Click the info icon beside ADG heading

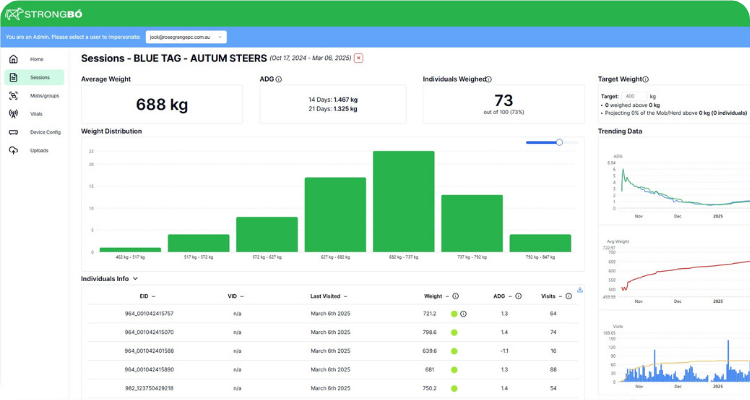[x=278, y=78]
